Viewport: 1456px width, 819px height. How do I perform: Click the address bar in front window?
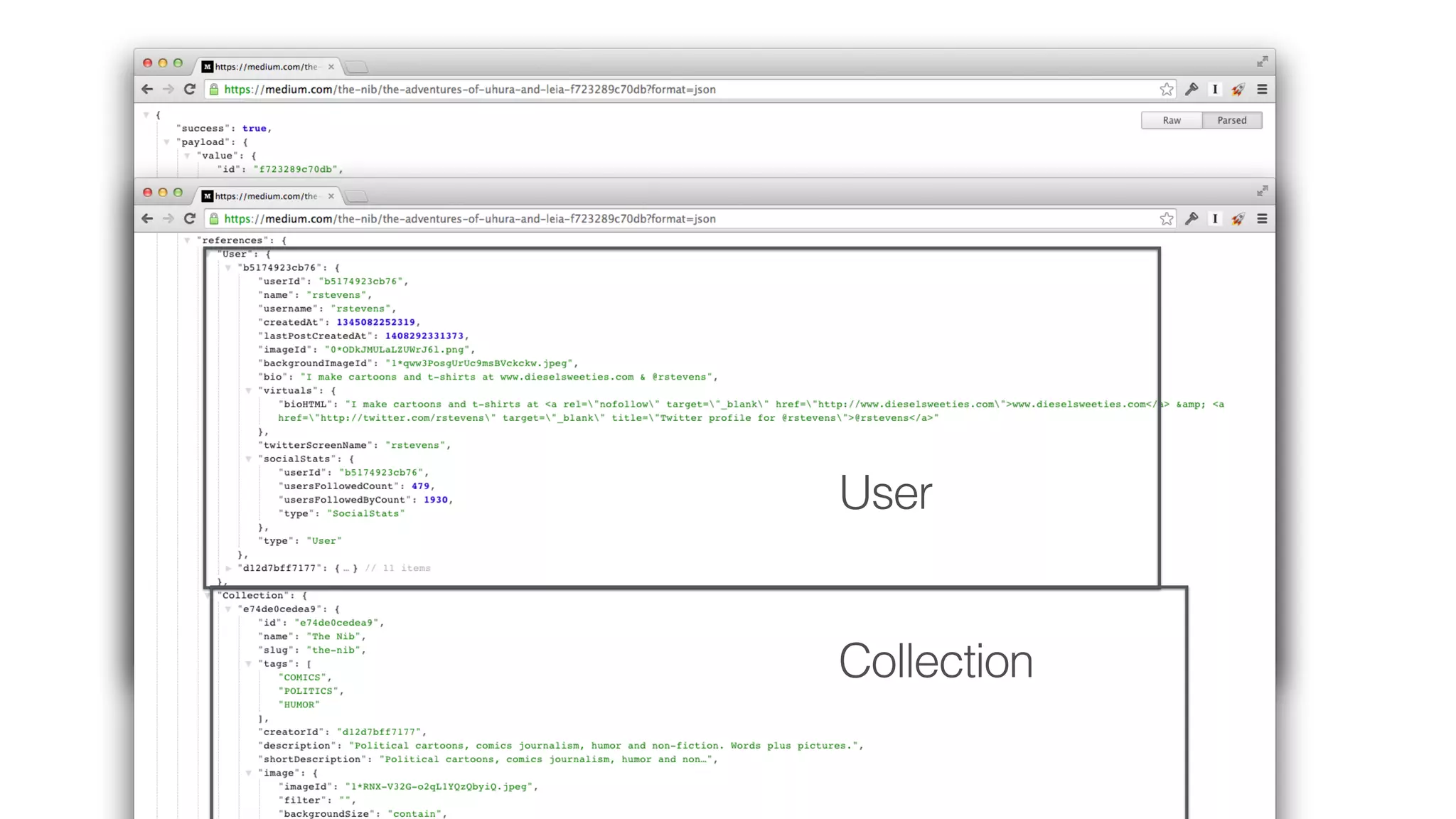coord(690,218)
